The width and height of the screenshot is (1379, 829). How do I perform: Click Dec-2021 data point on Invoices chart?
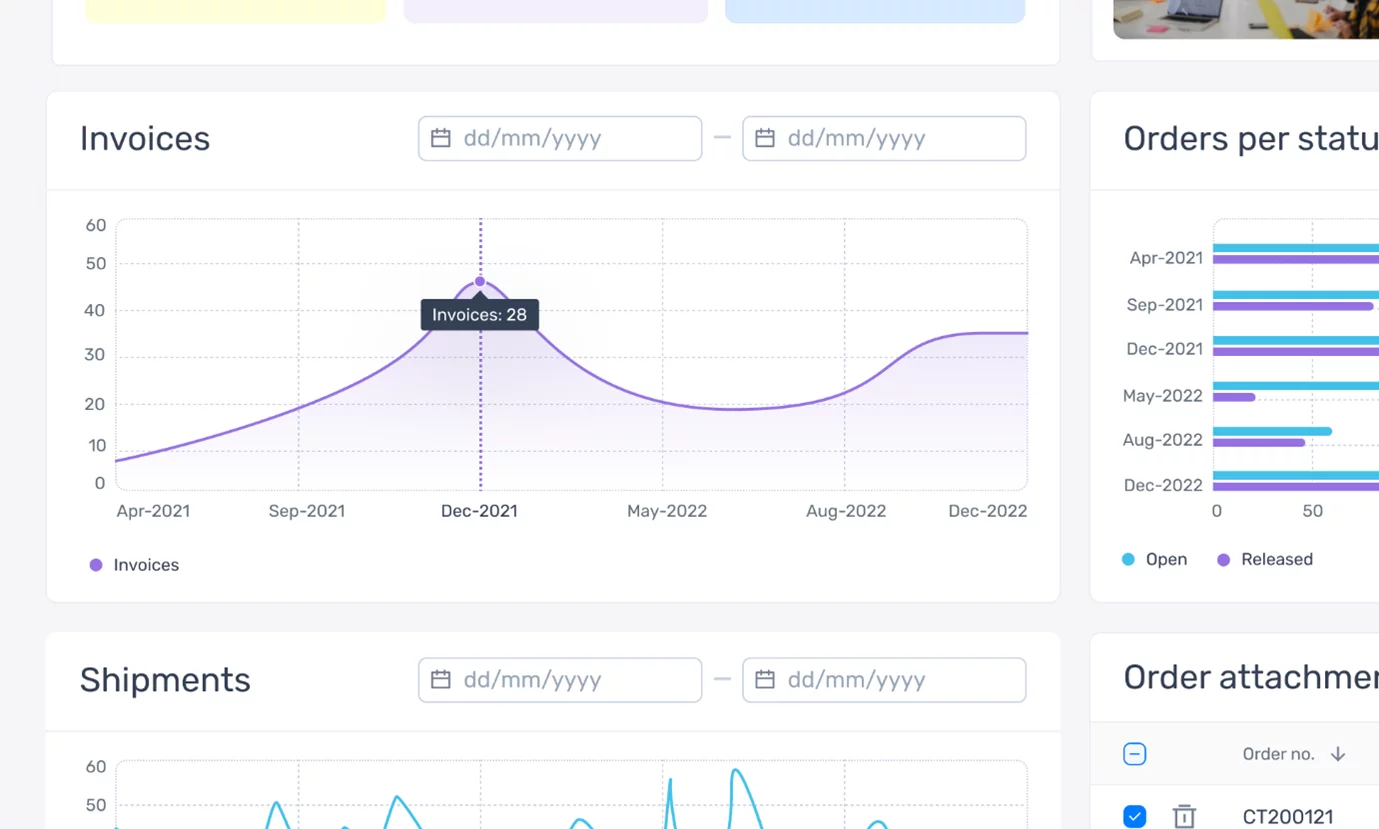[480, 282]
